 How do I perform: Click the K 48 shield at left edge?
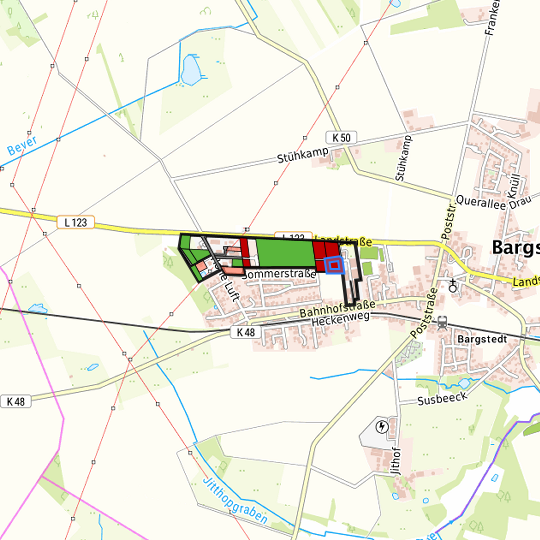click(x=16, y=402)
